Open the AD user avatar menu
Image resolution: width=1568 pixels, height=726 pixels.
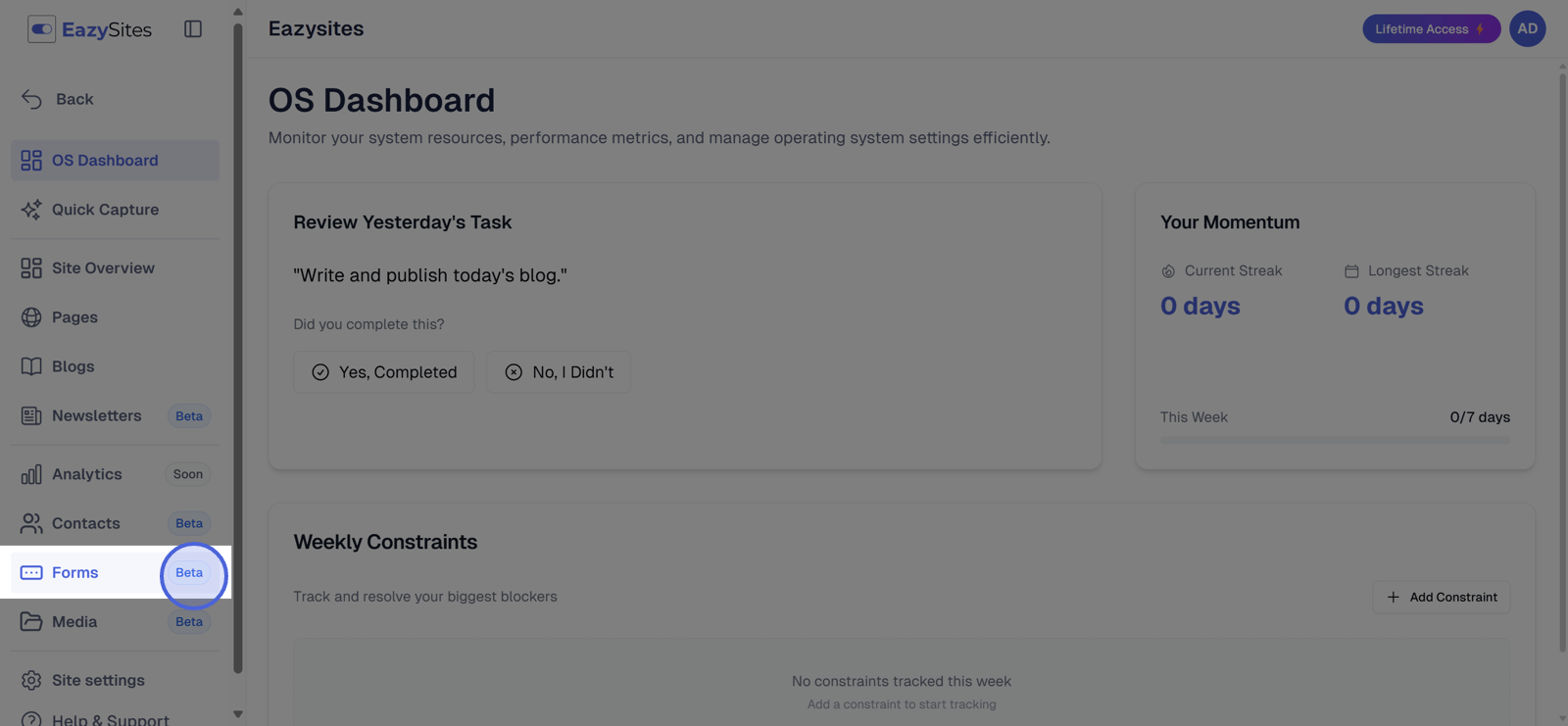point(1527,29)
